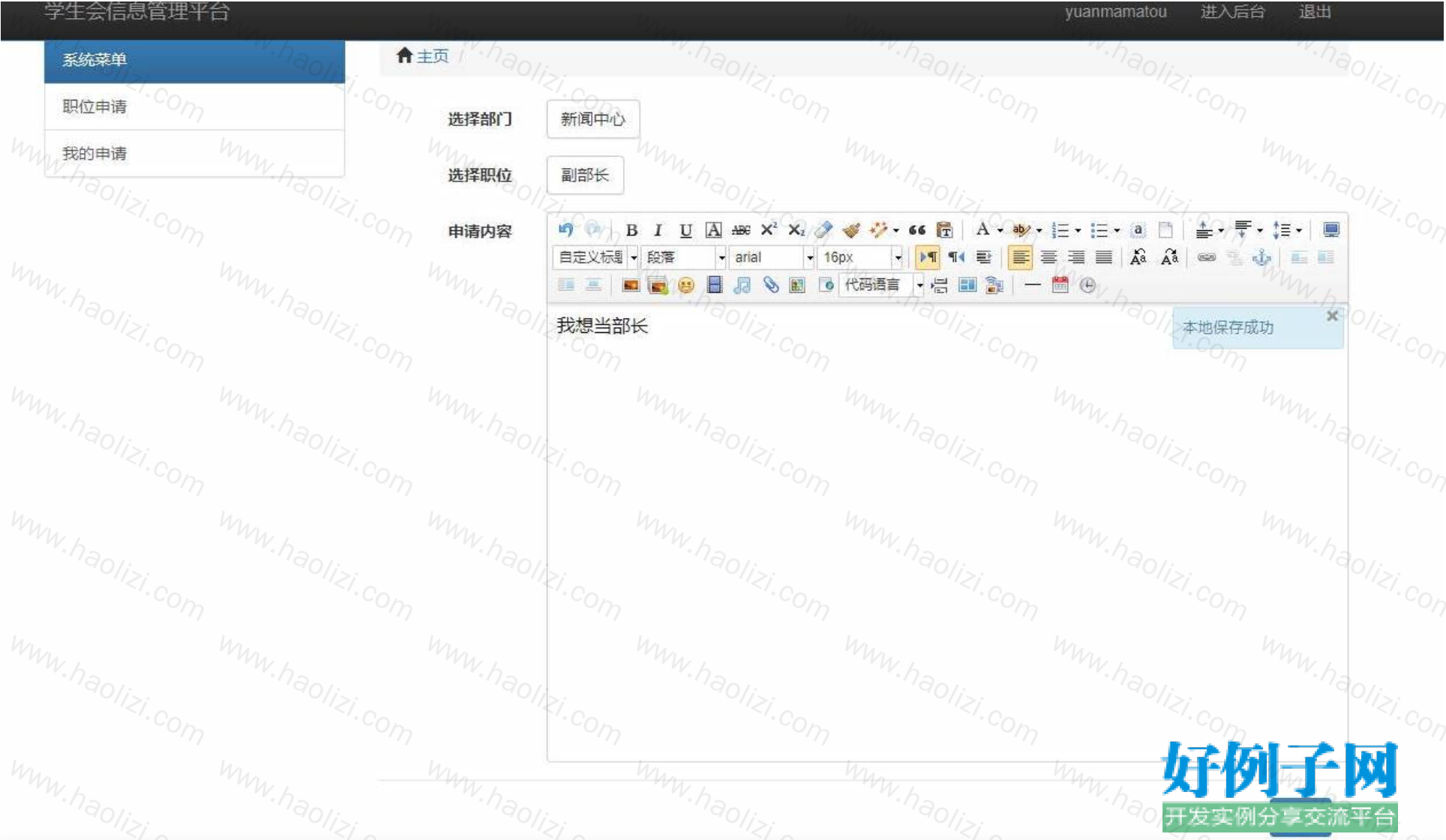Open the 代码语言 code language dropdown
This screenshot has height=840, width=1446.
pos(881,285)
